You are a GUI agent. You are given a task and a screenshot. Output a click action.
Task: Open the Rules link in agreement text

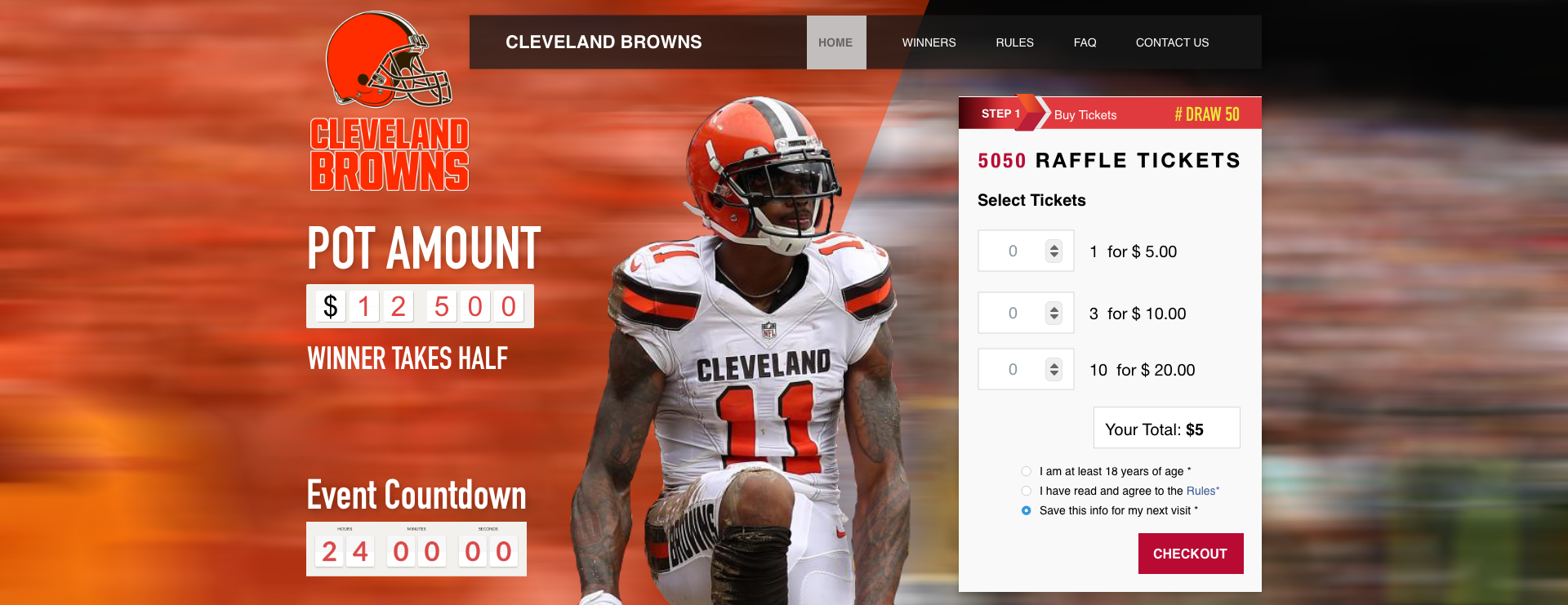[x=1200, y=491]
